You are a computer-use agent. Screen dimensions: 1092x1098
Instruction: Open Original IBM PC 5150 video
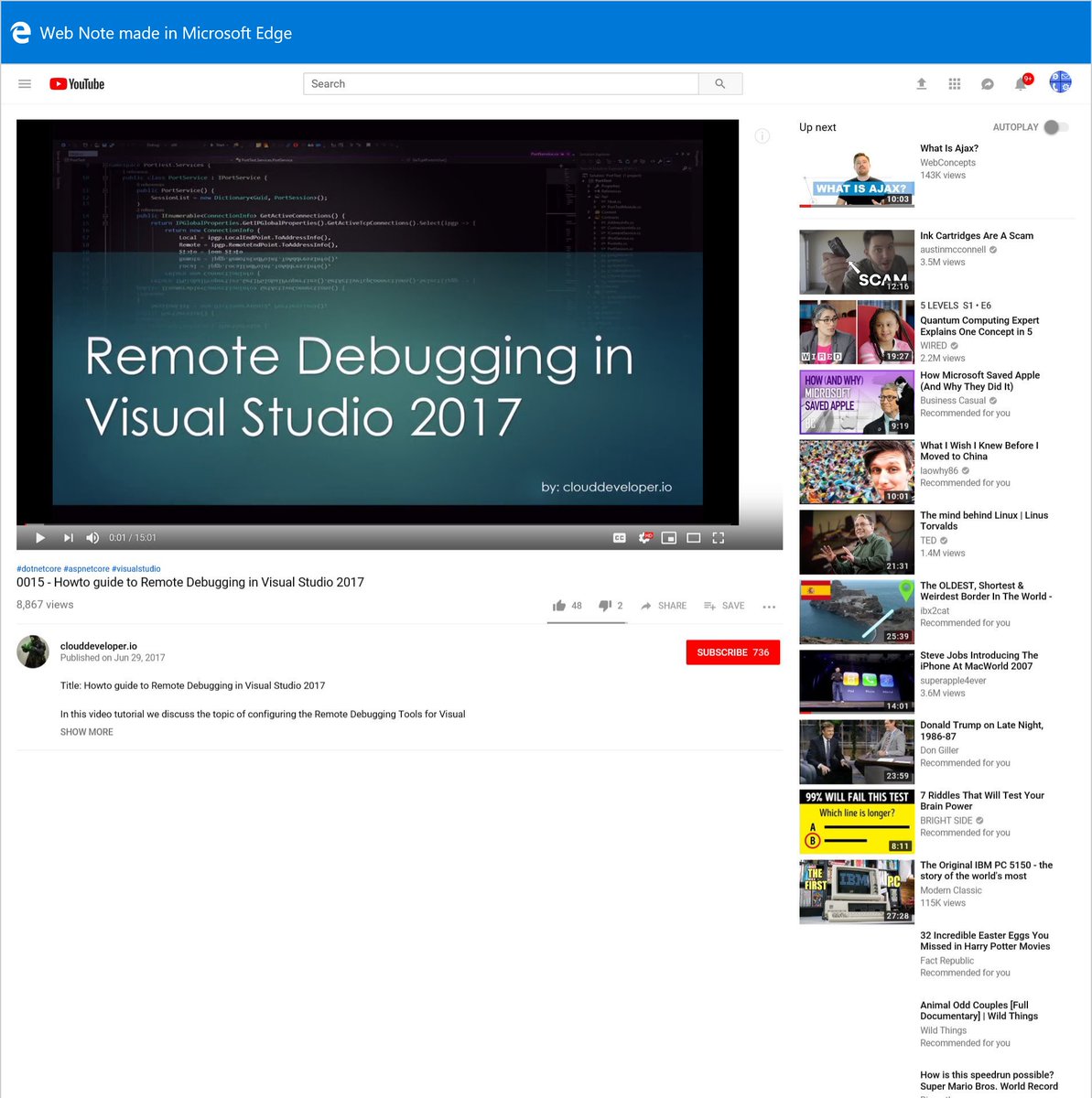coord(987,871)
